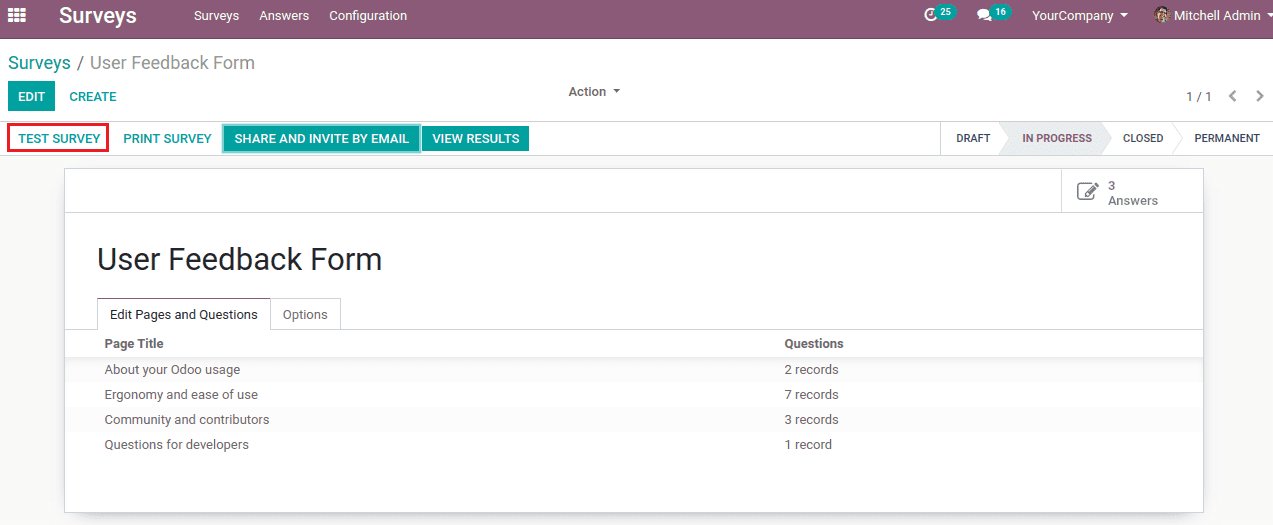Open the Configuration menu

[368, 16]
